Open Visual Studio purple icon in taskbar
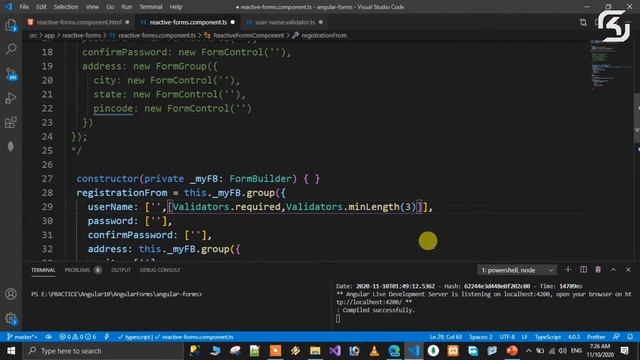640x360 pixels. pyautogui.click(x=335, y=351)
